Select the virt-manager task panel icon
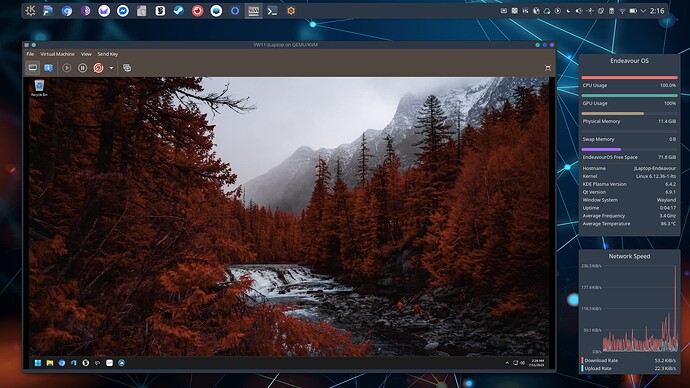 (x=253, y=11)
